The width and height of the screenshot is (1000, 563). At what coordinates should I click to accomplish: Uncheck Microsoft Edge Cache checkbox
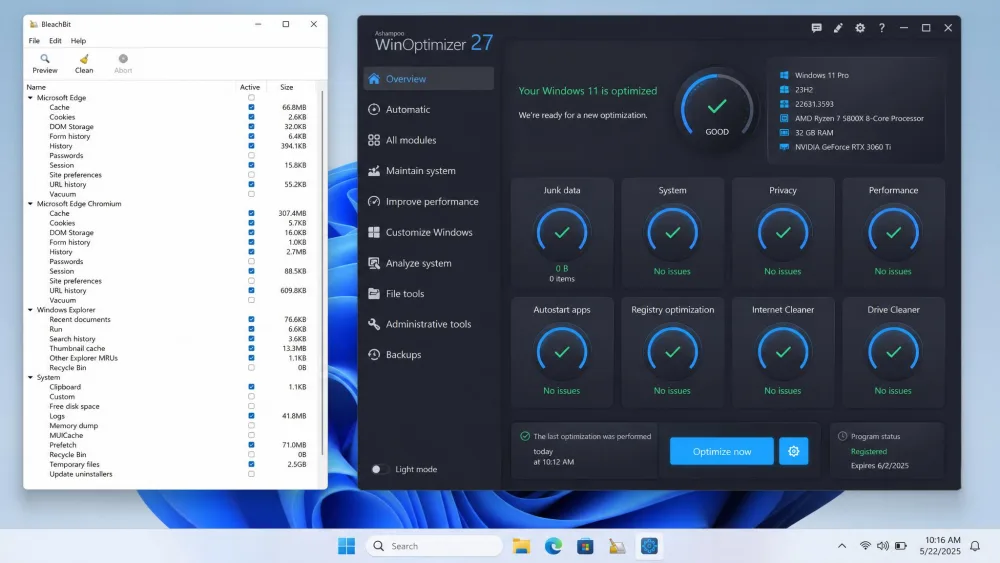[x=251, y=107]
